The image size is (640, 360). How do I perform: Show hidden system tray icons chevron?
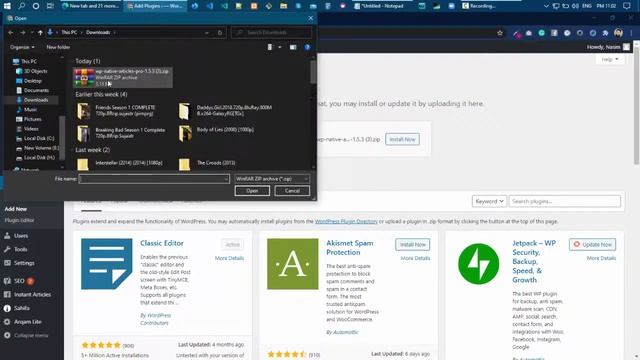point(546,6)
